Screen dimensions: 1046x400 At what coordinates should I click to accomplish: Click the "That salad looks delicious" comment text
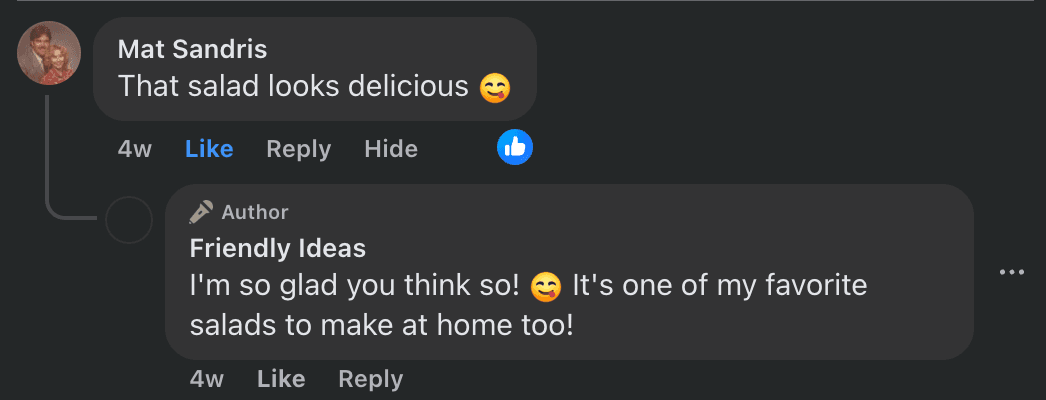[293, 87]
